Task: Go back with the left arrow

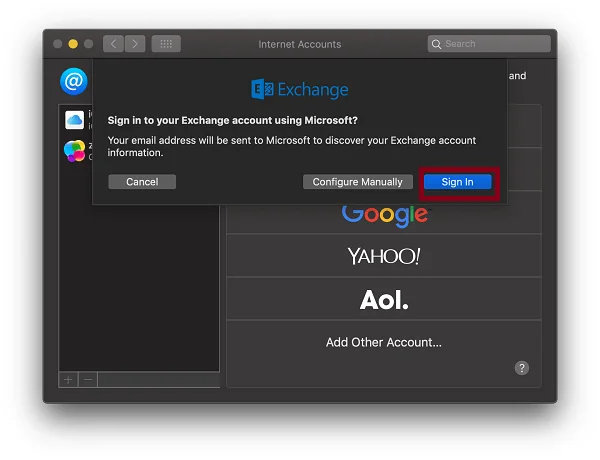Action: 113,44
